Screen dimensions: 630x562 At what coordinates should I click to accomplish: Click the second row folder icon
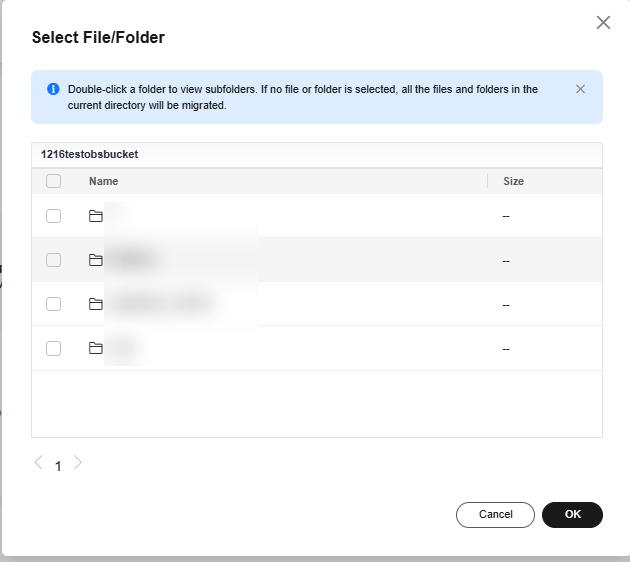pyautogui.click(x=96, y=260)
